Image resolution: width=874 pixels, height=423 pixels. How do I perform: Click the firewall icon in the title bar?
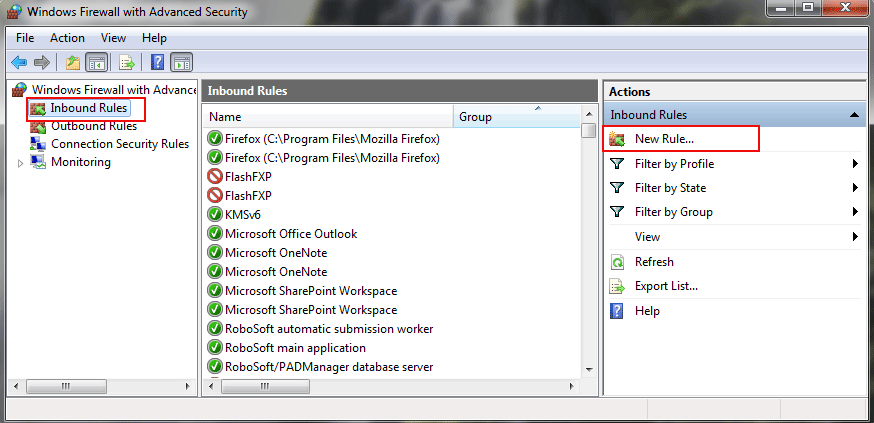click(x=12, y=11)
